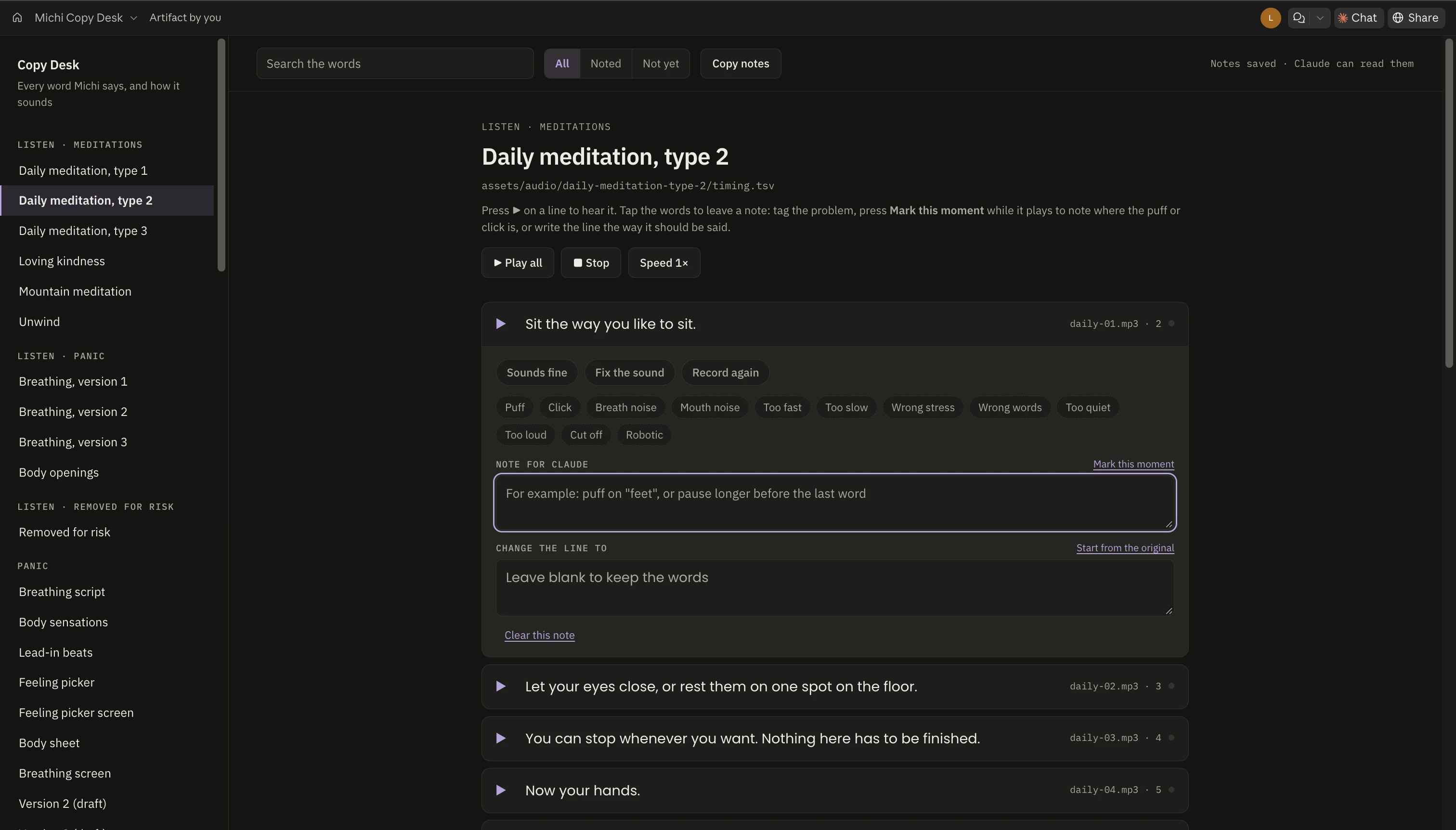
Task: Open the user avatar L menu
Action: (1270, 18)
